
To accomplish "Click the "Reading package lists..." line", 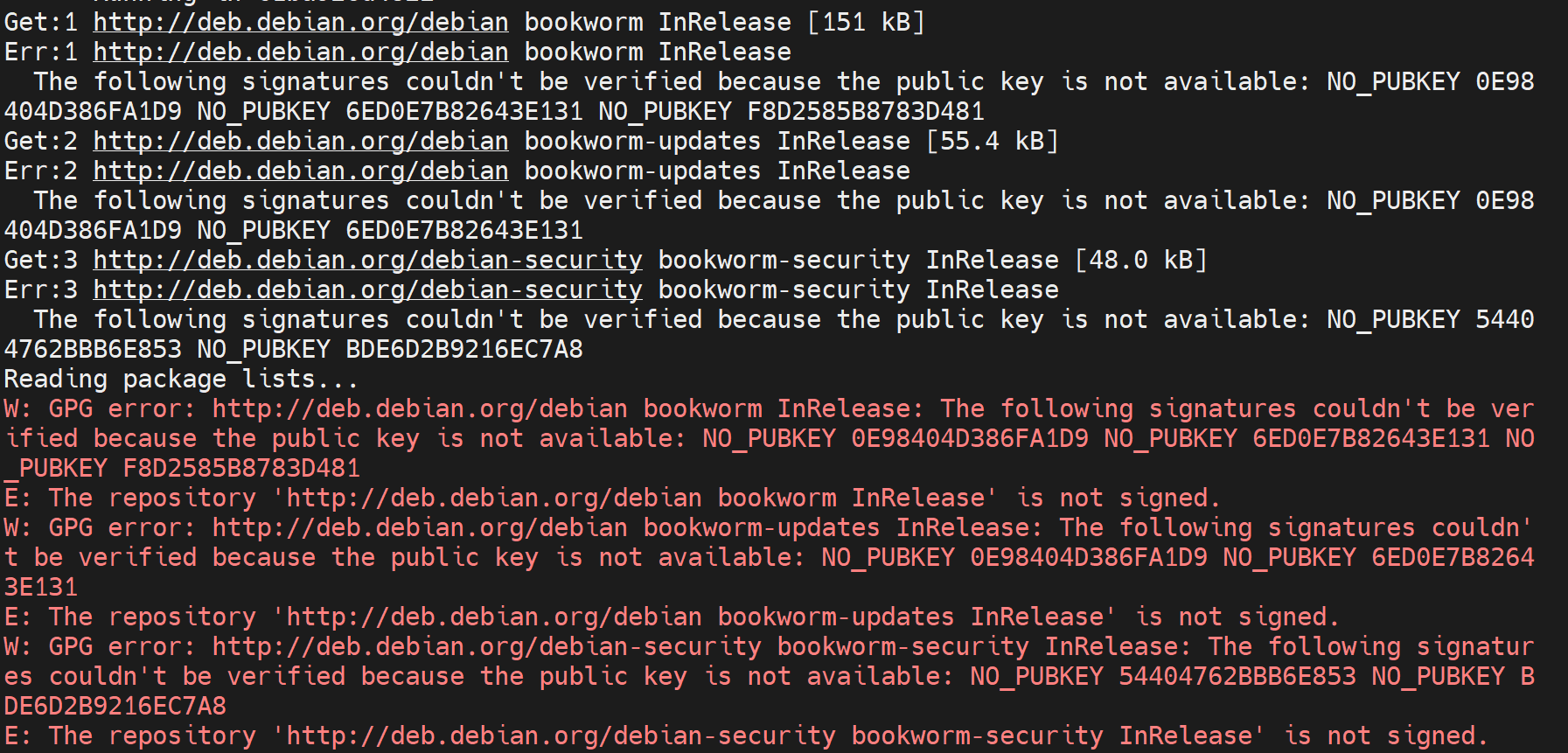I will click(181, 379).
